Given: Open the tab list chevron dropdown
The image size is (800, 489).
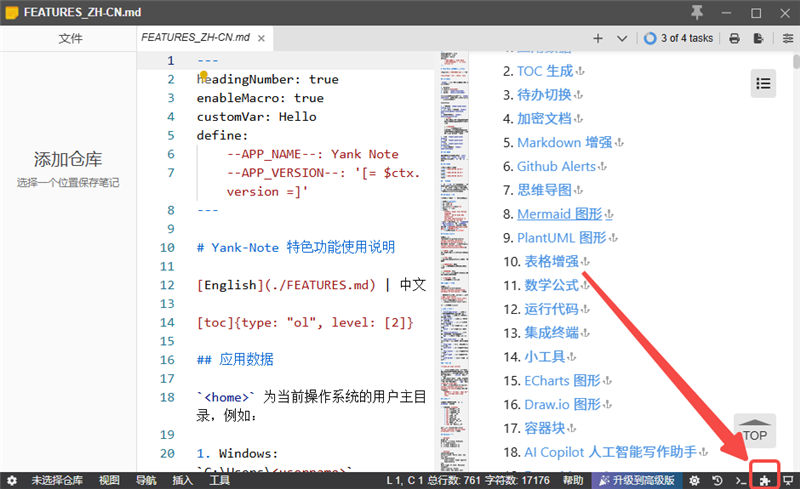Looking at the screenshot, I should click(622, 38).
